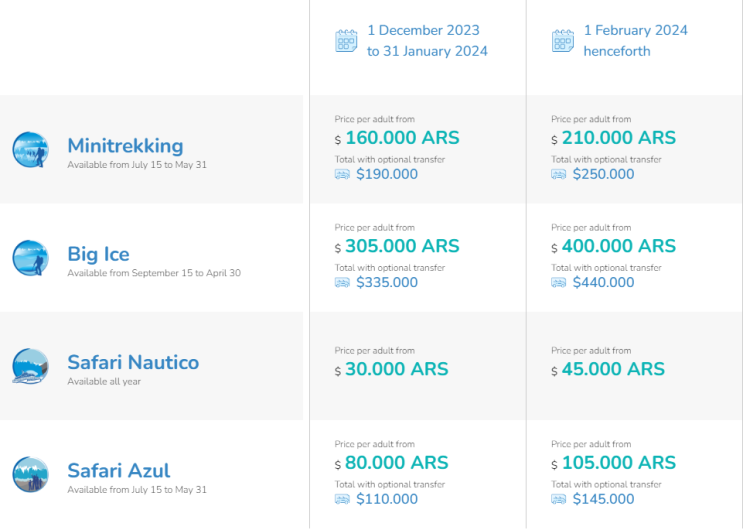Image resolution: width=743 pixels, height=530 pixels.
Task: Click the 1 February 2024 henceforth header
Action: (x=635, y=41)
